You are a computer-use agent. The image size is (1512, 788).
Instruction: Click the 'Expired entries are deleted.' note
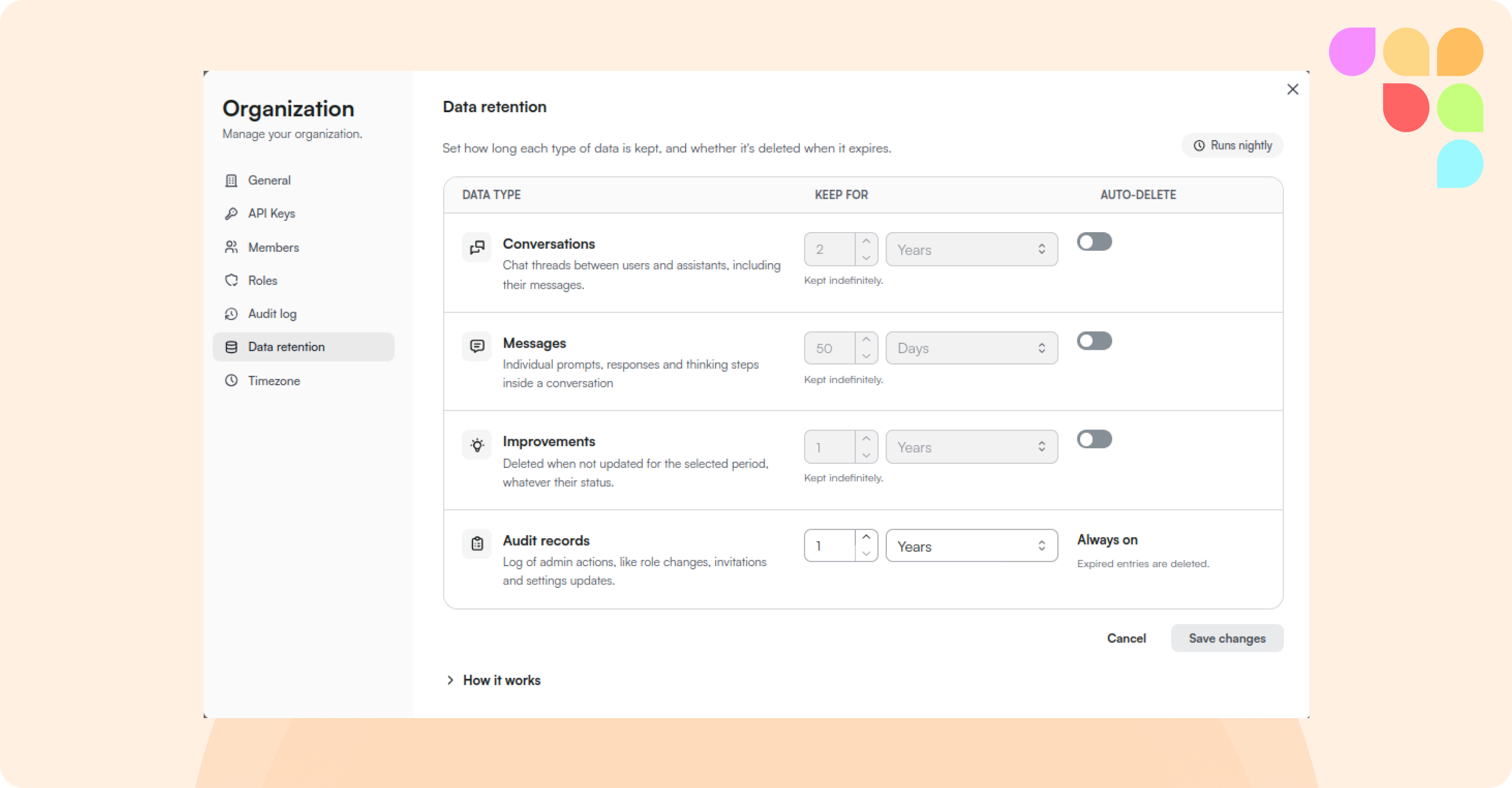tap(1143, 564)
